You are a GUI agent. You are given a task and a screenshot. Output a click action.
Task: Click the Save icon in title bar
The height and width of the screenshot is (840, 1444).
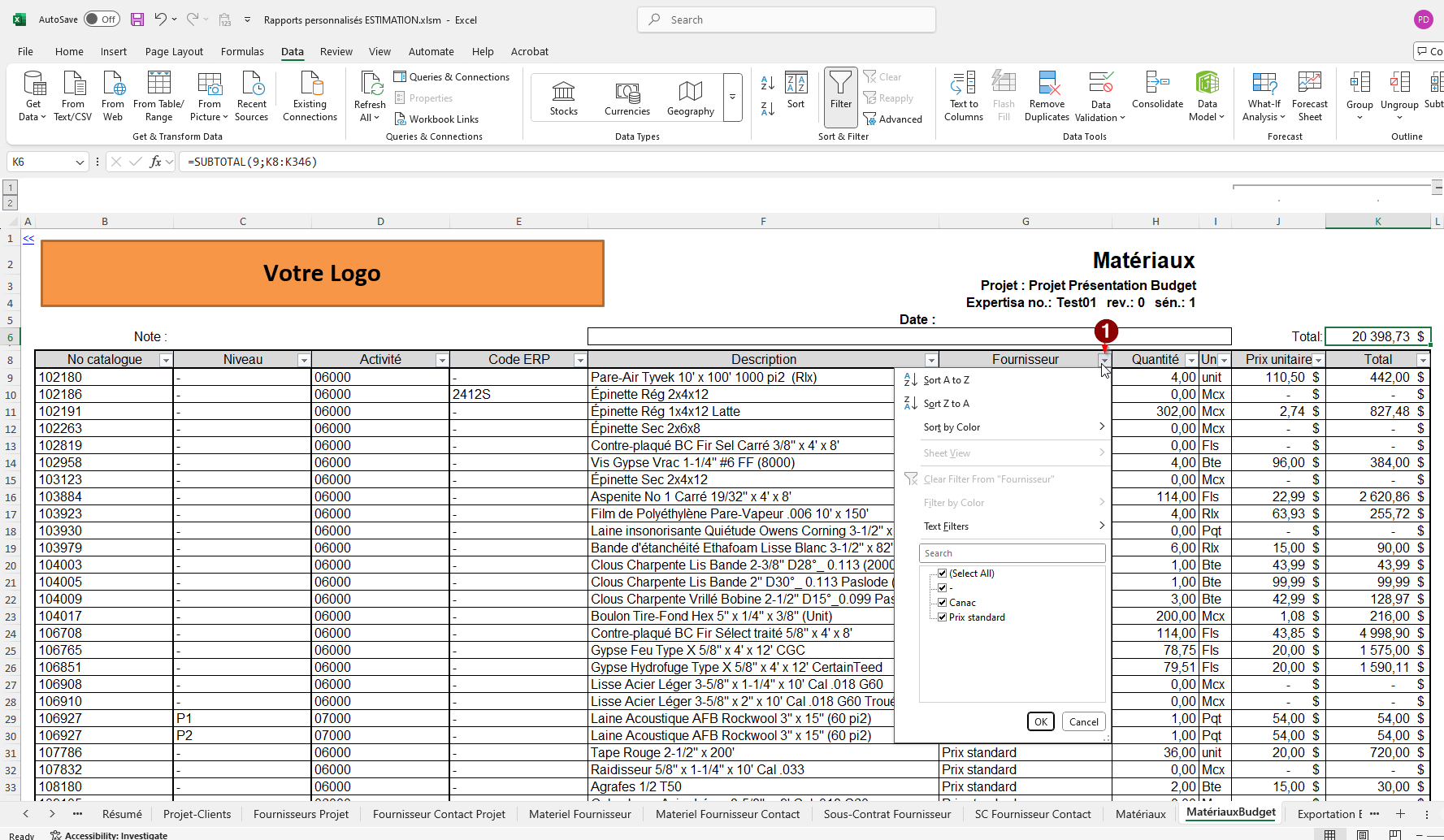point(137,19)
